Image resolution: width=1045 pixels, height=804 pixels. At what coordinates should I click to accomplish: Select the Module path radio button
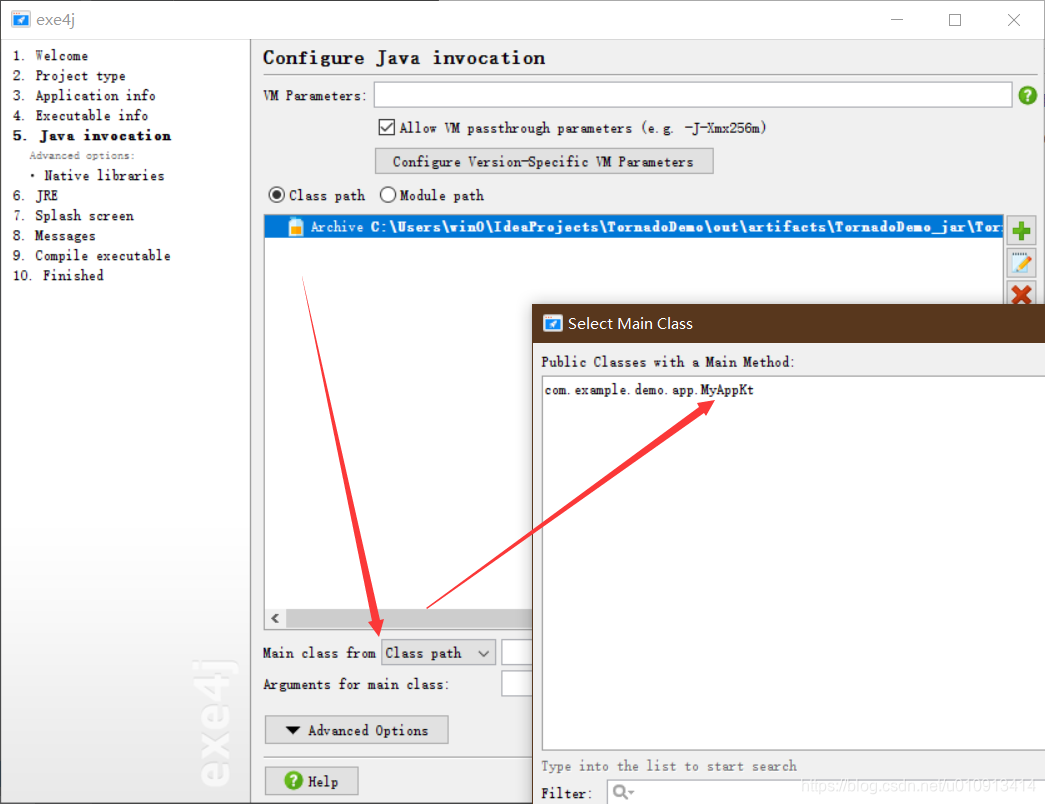[x=388, y=195]
